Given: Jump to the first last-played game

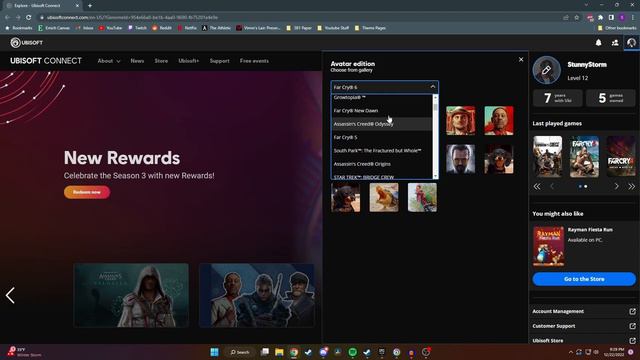Looking at the screenshot, I should click(x=537, y=187).
